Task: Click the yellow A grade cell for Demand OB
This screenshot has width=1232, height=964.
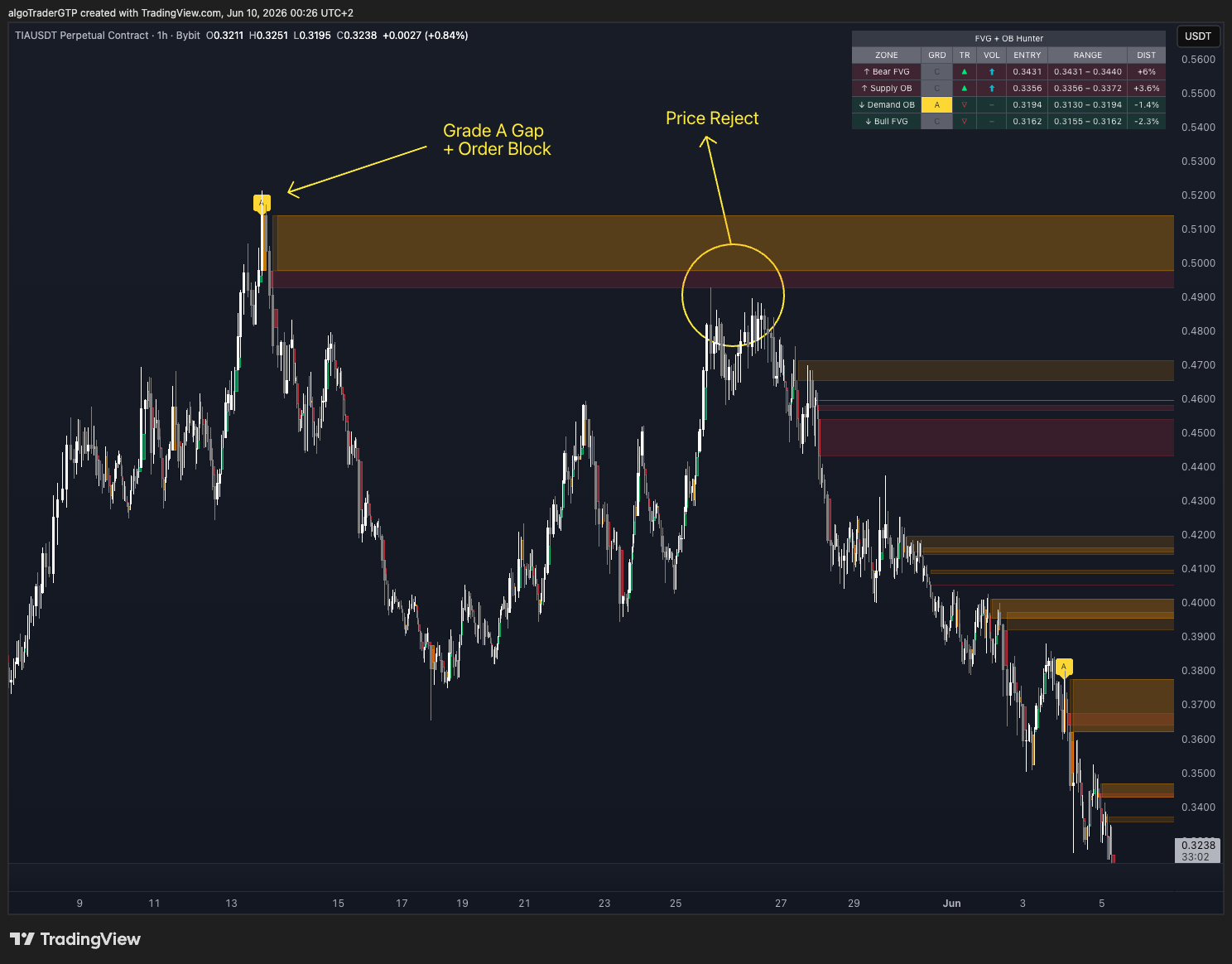Action: [x=937, y=105]
